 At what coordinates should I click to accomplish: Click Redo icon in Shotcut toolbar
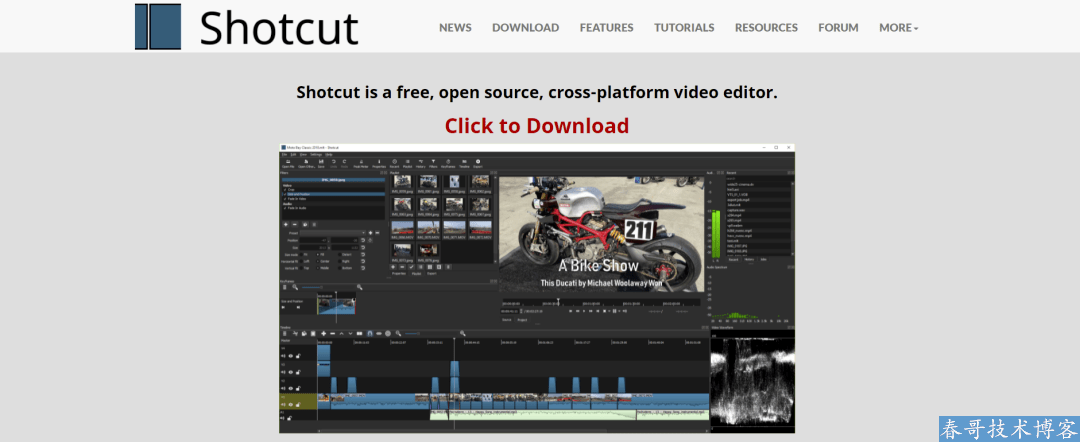(344, 161)
